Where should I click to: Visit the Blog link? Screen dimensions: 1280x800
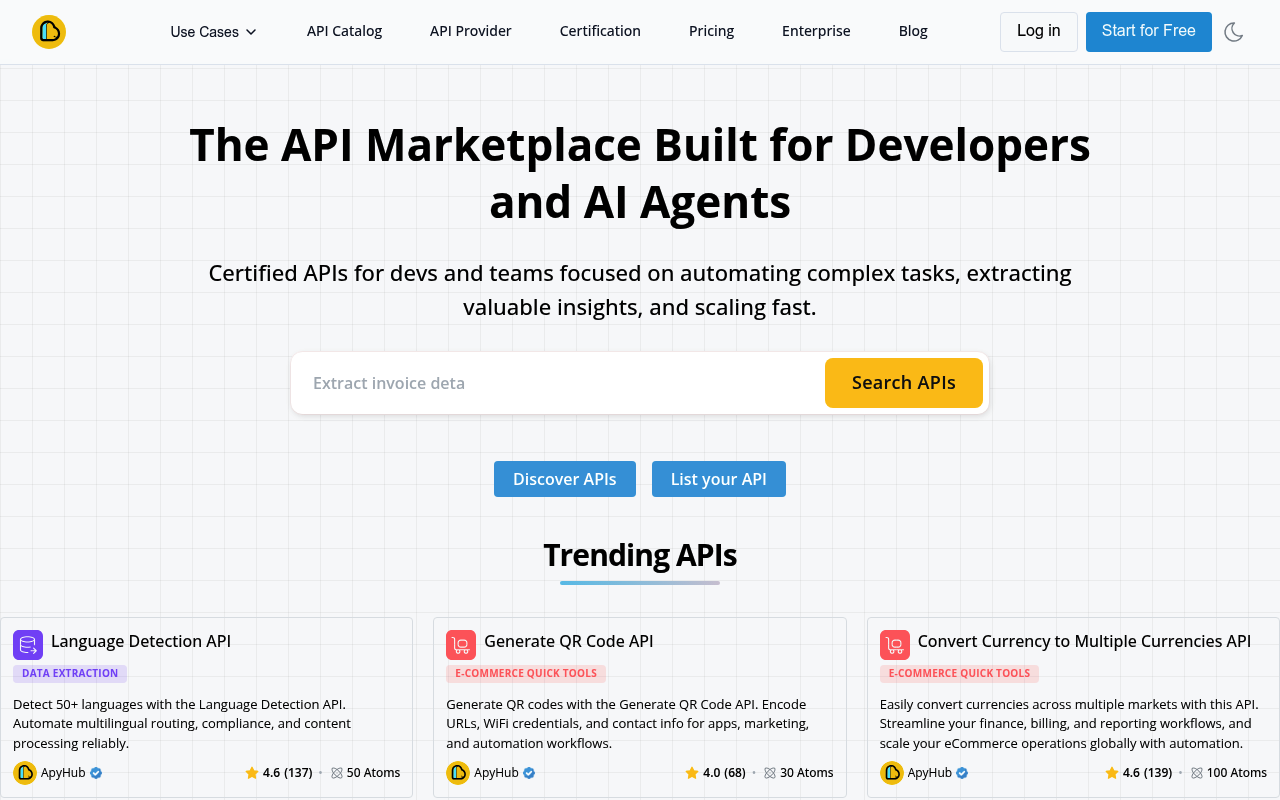913,31
